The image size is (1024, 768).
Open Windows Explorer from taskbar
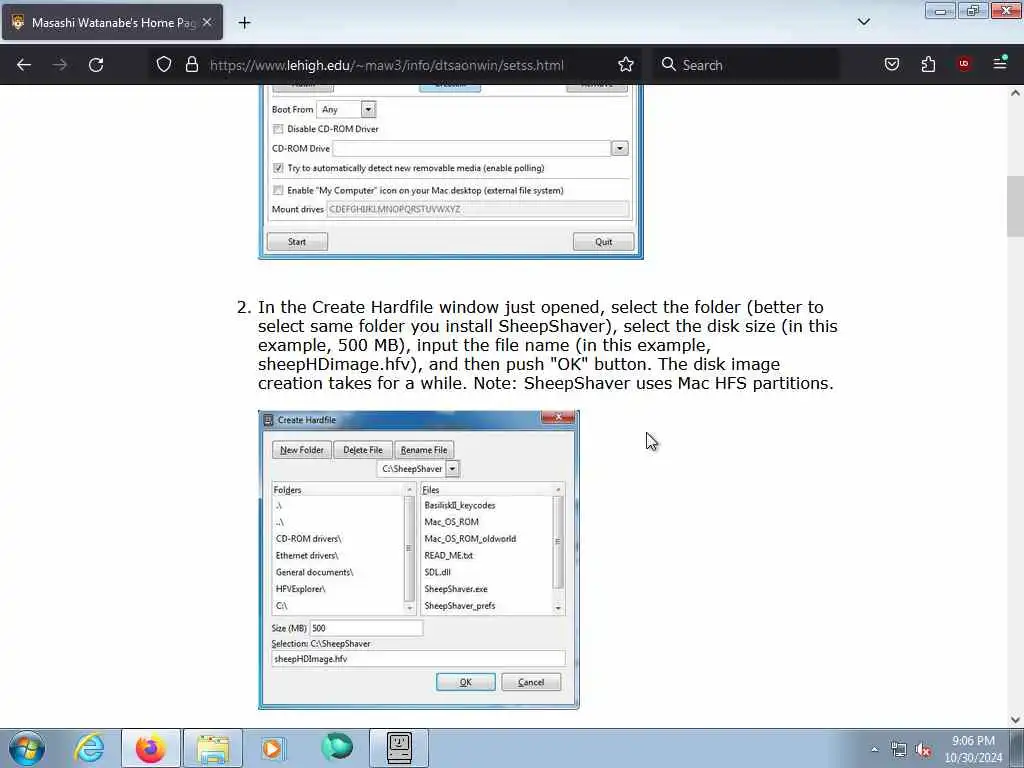(x=213, y=748)
